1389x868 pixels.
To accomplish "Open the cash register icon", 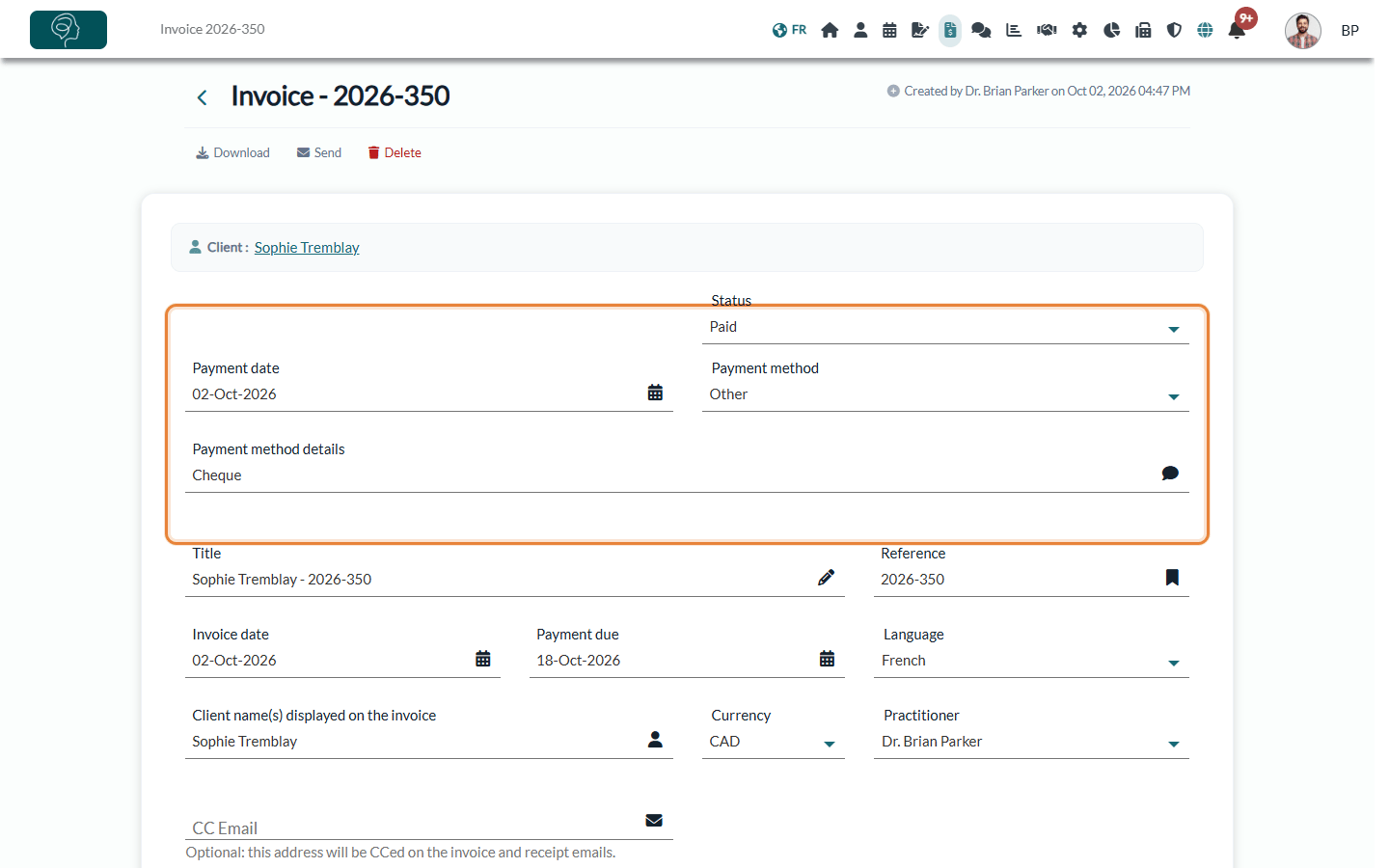I will click(x=1143, y=30).
